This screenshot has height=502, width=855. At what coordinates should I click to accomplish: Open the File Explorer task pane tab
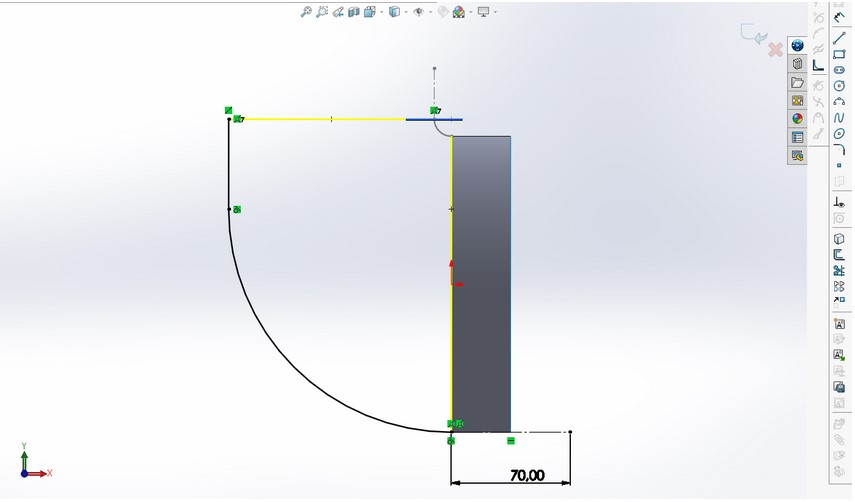point(797,82)
